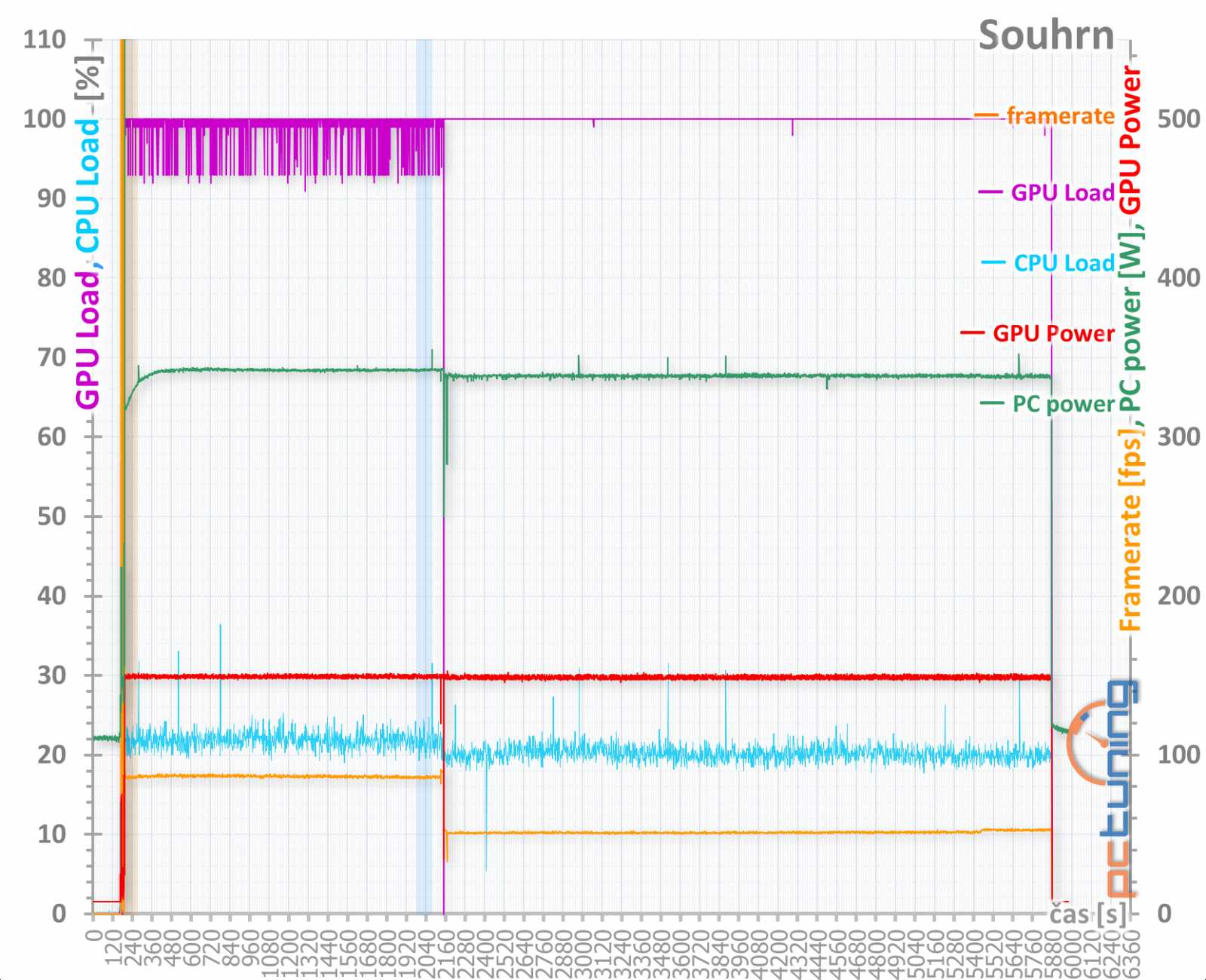1206x980 pixels.
Task: Click the 'GPU Power' right axis title
Action: pyautogui.click(x=1130, y=139)
